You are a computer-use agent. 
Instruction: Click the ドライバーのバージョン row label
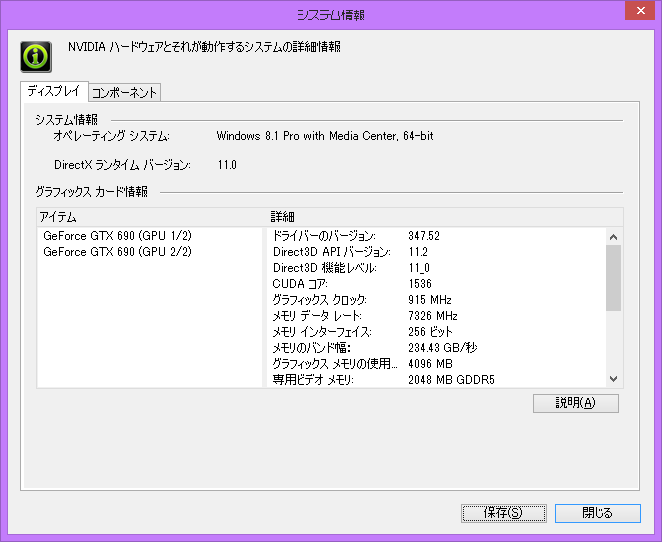pos(324,236)
